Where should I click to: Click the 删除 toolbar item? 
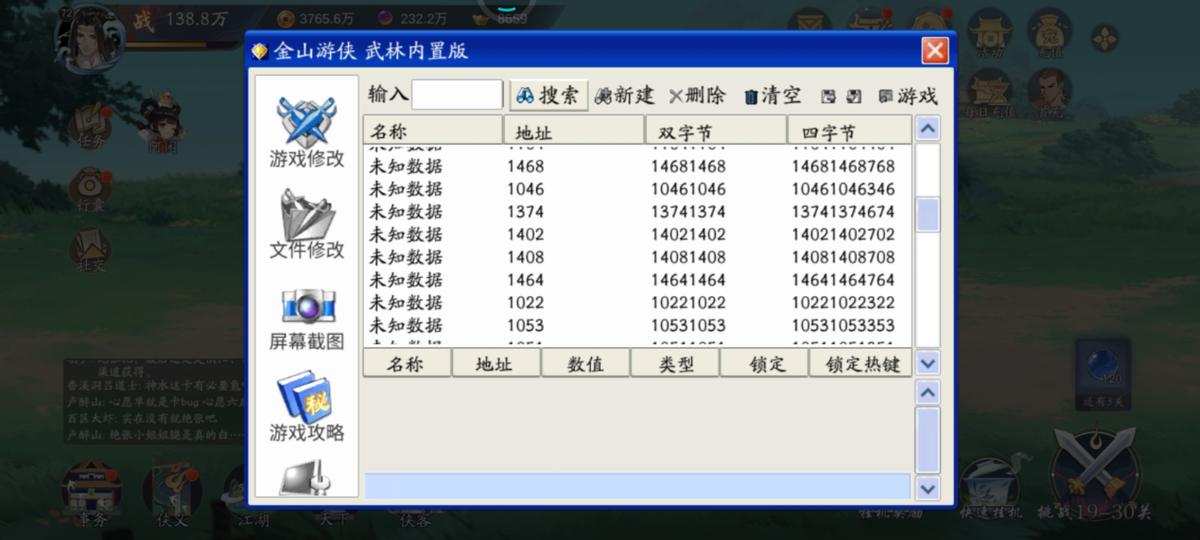(698, 96)
